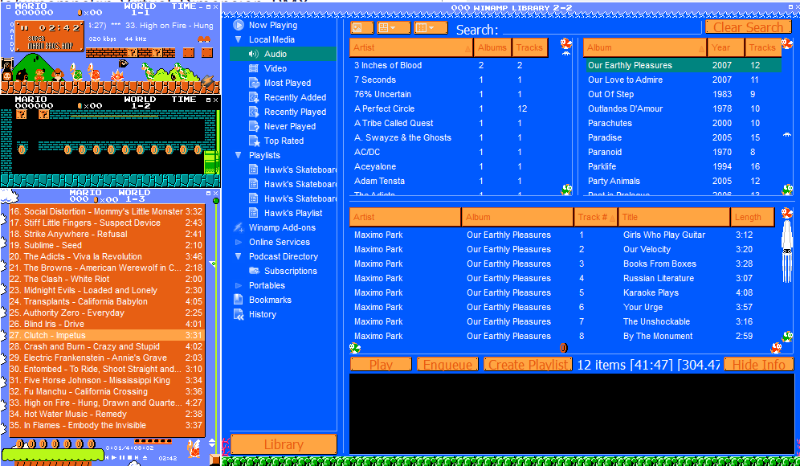Collapse the Local Media tree

point(238,39)
